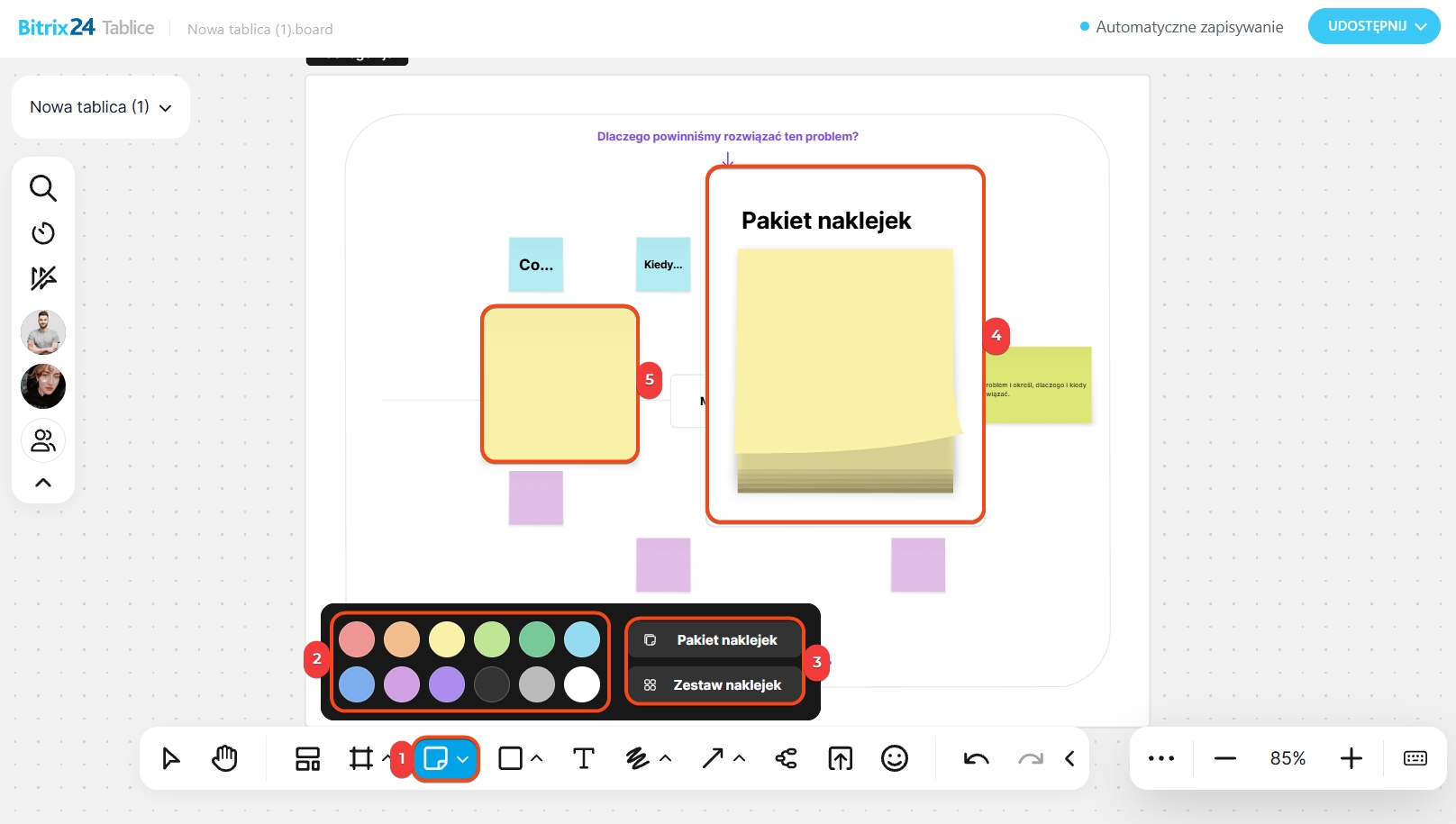
Task: Select the sticky note tool
Action: click(x=435, y=759)
